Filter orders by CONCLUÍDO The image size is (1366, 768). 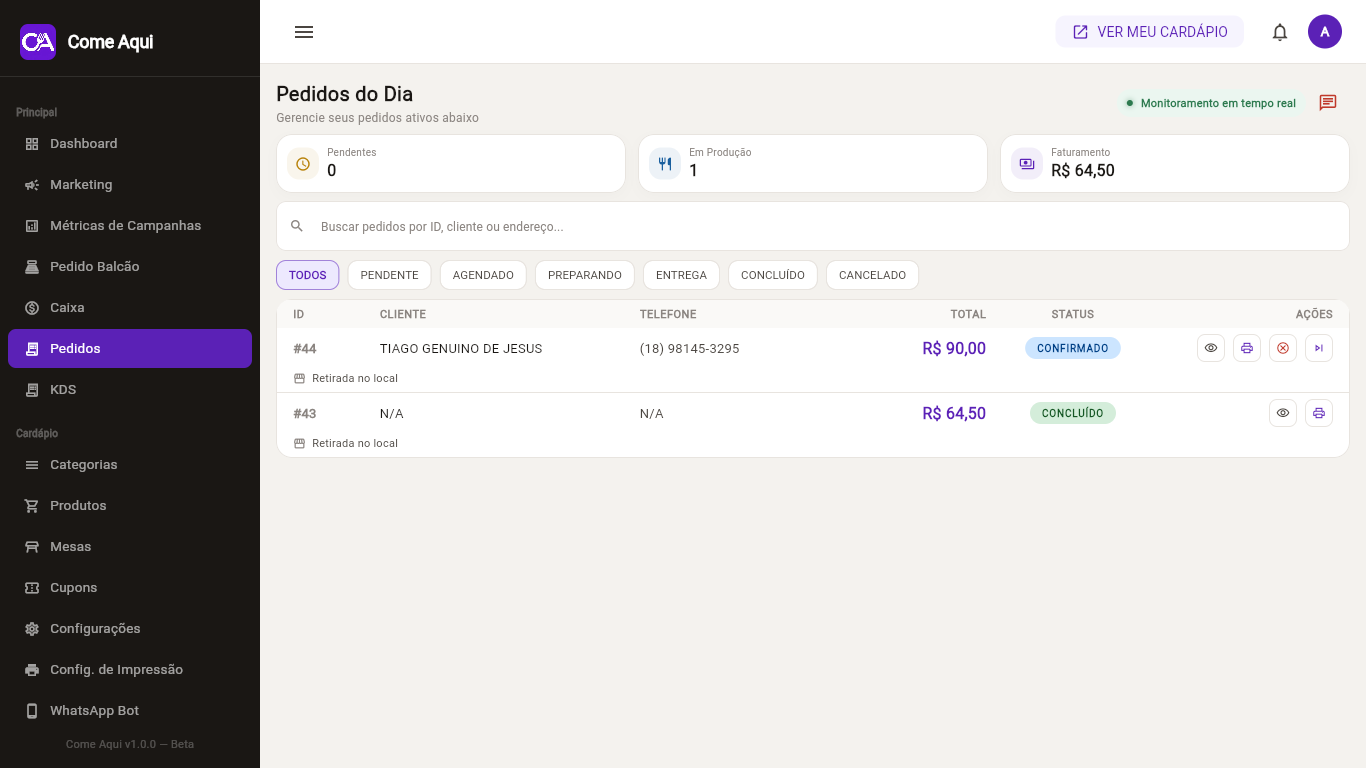(x=773, y=275)
